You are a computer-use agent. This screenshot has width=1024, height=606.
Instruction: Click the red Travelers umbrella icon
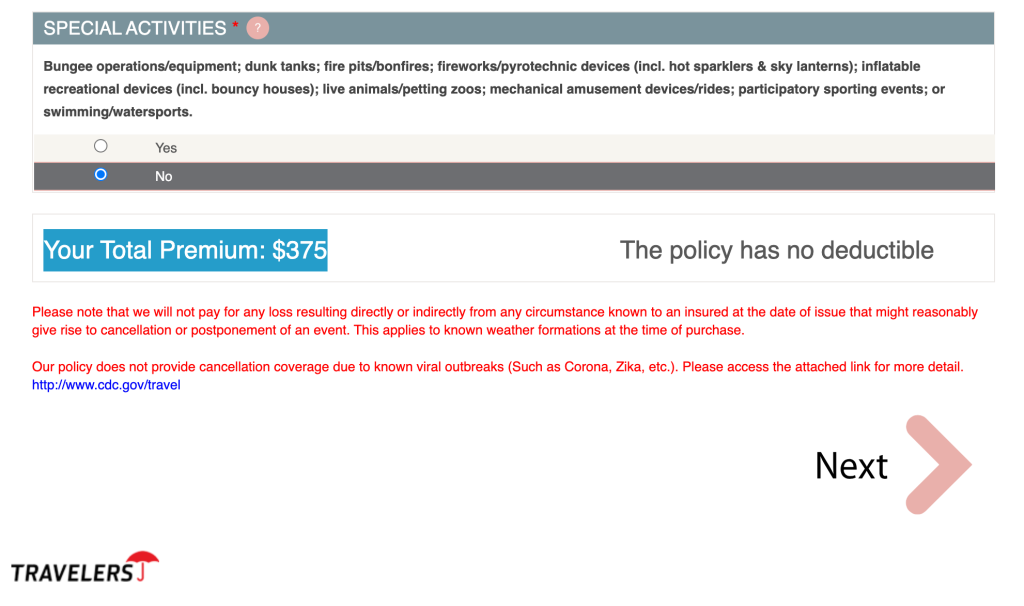(x=144, y=561)
